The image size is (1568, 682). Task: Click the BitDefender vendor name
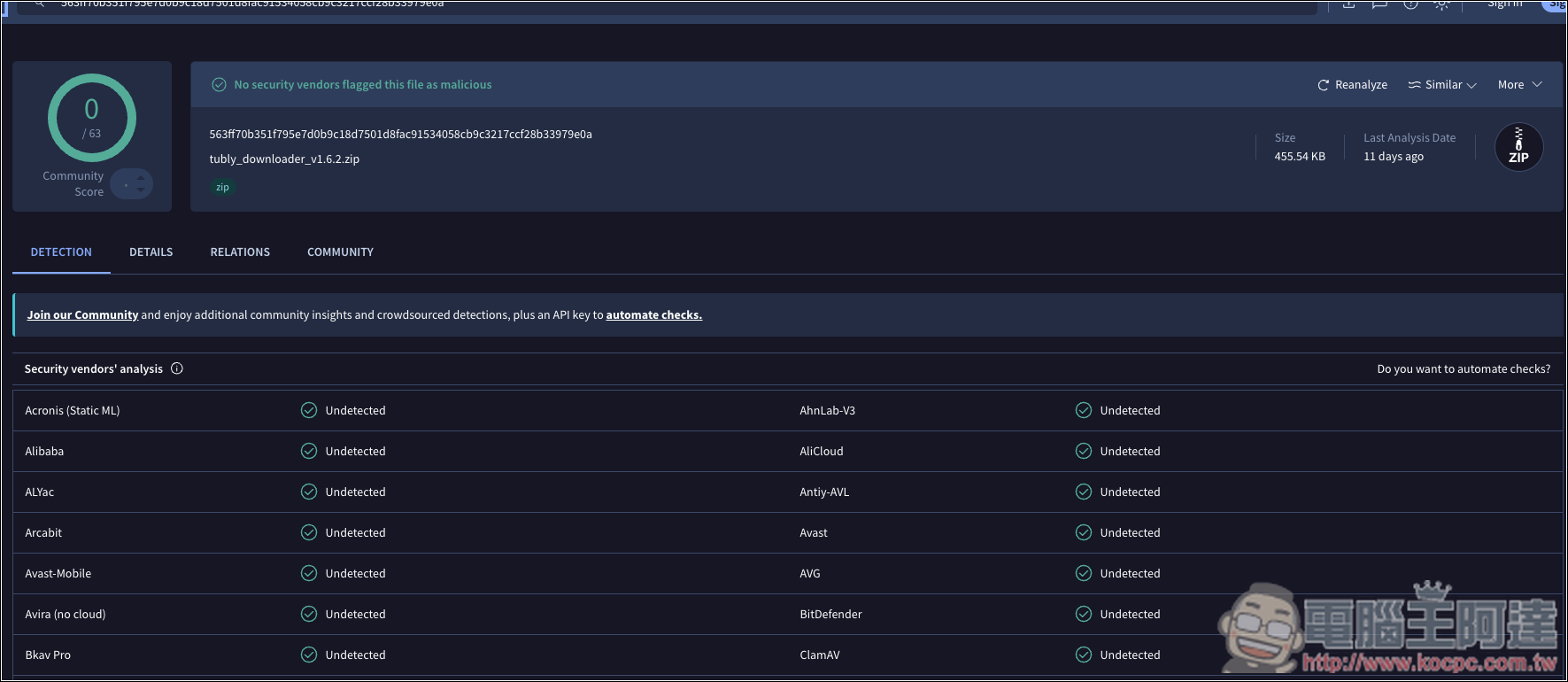coord(831,615)
